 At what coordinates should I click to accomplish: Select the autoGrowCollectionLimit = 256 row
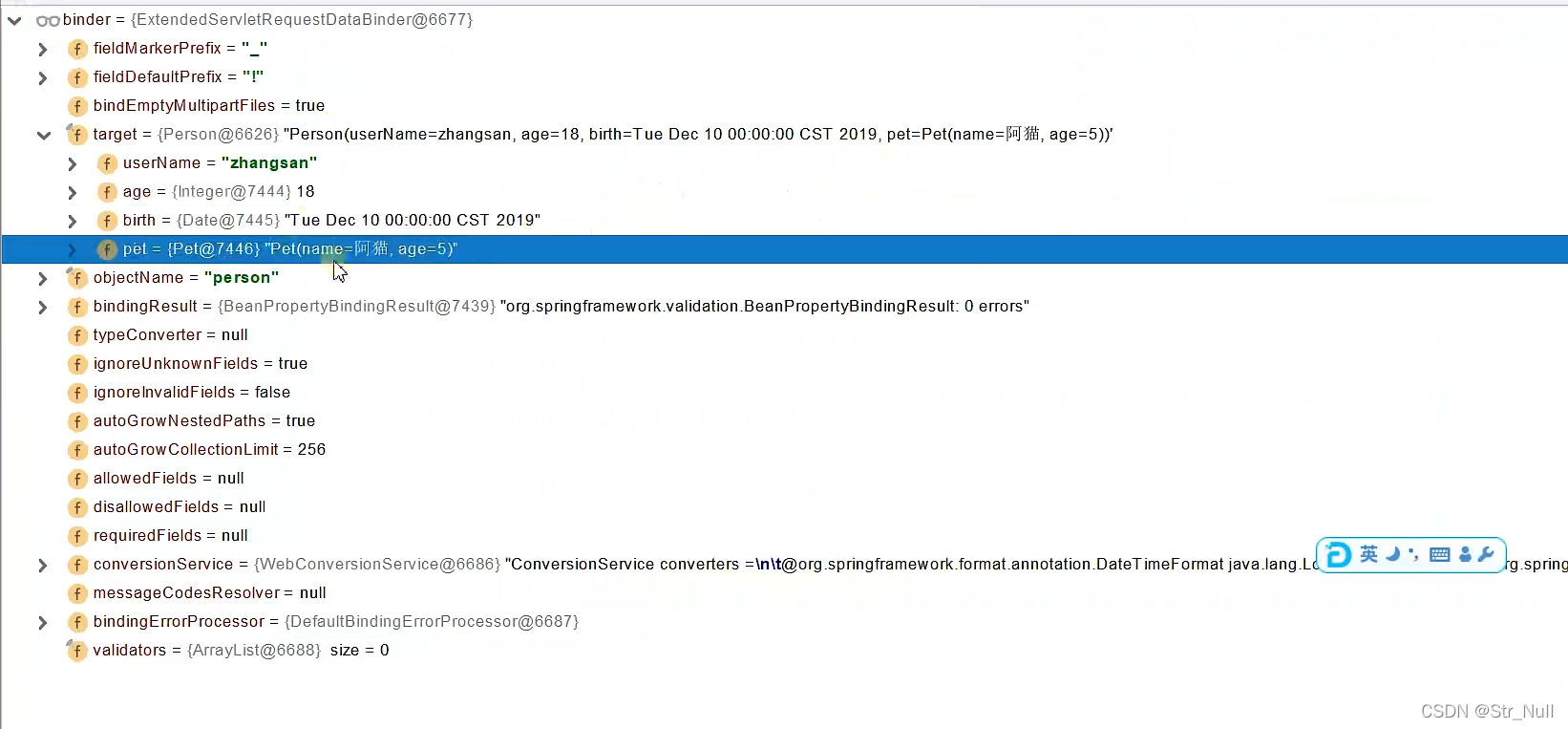tap(209, 450)
